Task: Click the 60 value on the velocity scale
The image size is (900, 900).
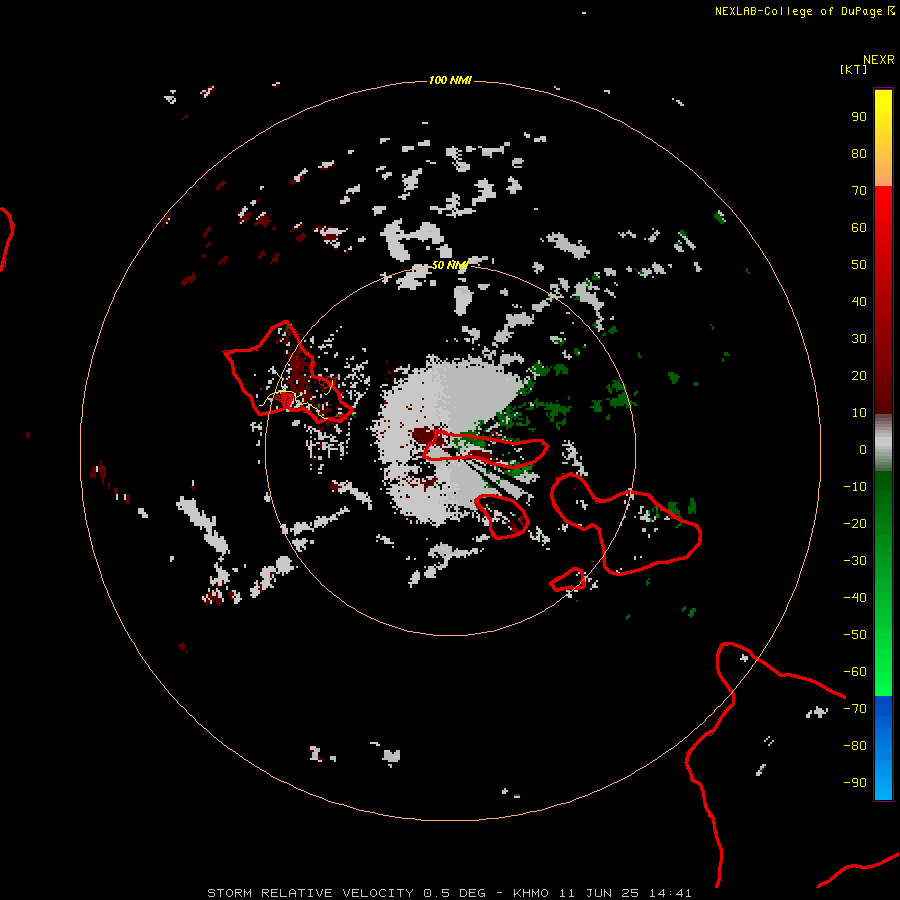Action: click(859, 228)
